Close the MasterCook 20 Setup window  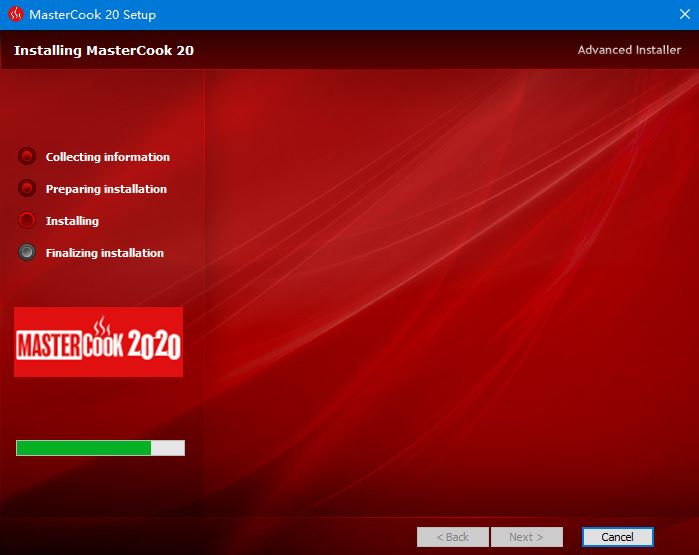[x=685, y=14]
